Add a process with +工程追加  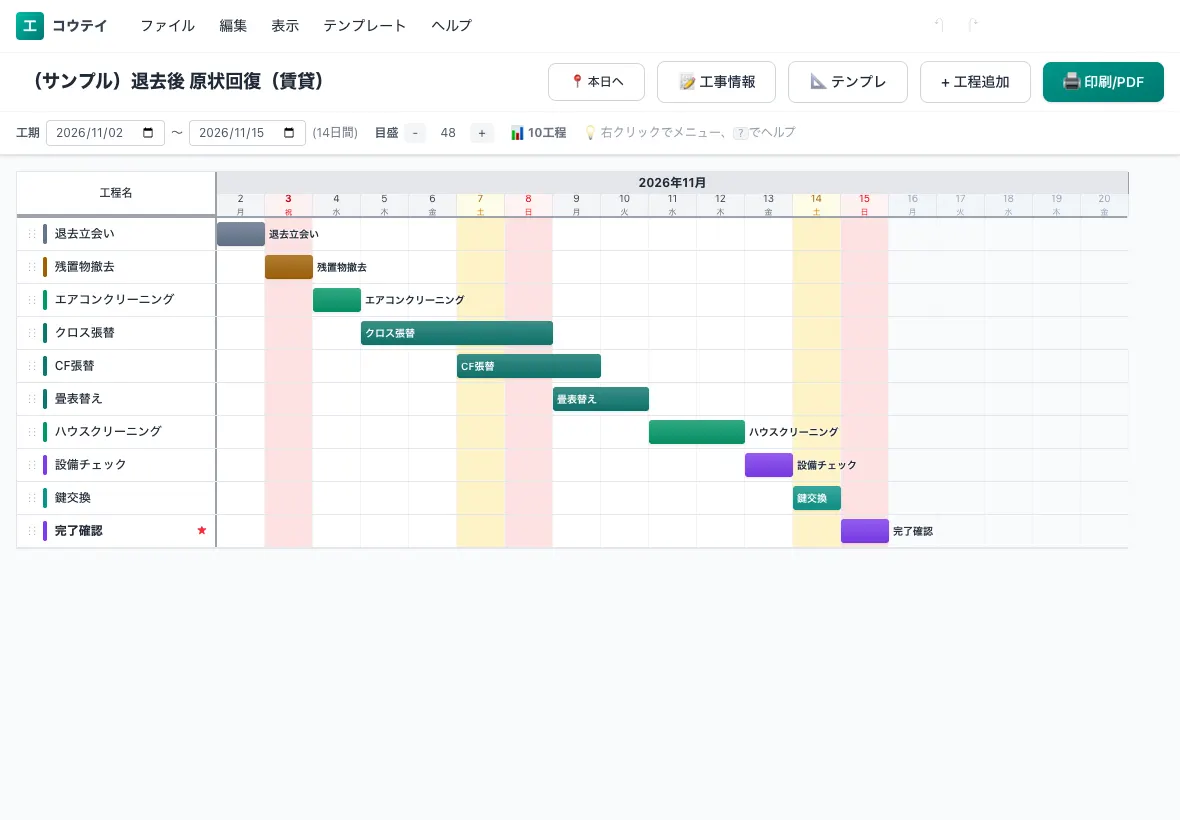(x=975, y=81)
